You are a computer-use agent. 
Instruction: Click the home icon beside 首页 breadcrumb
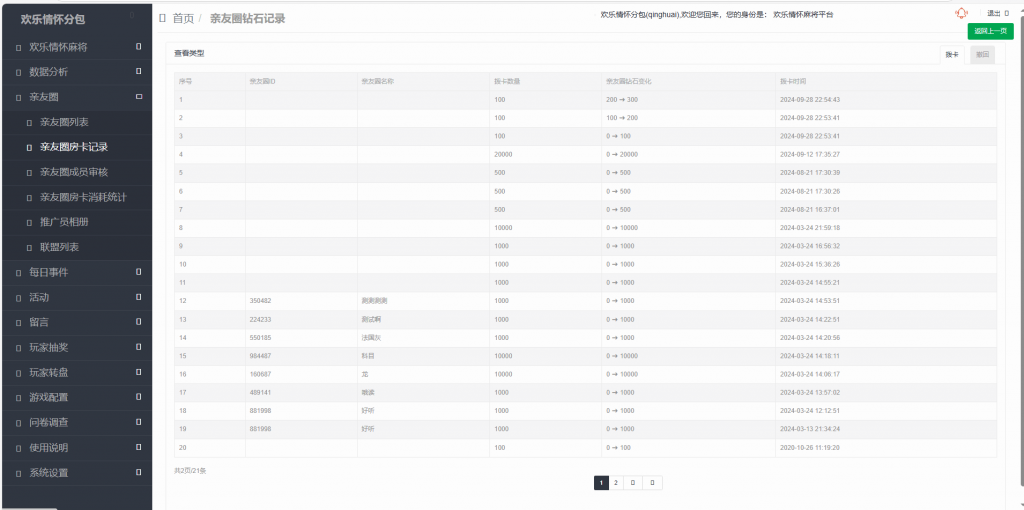tap(163, 18)
